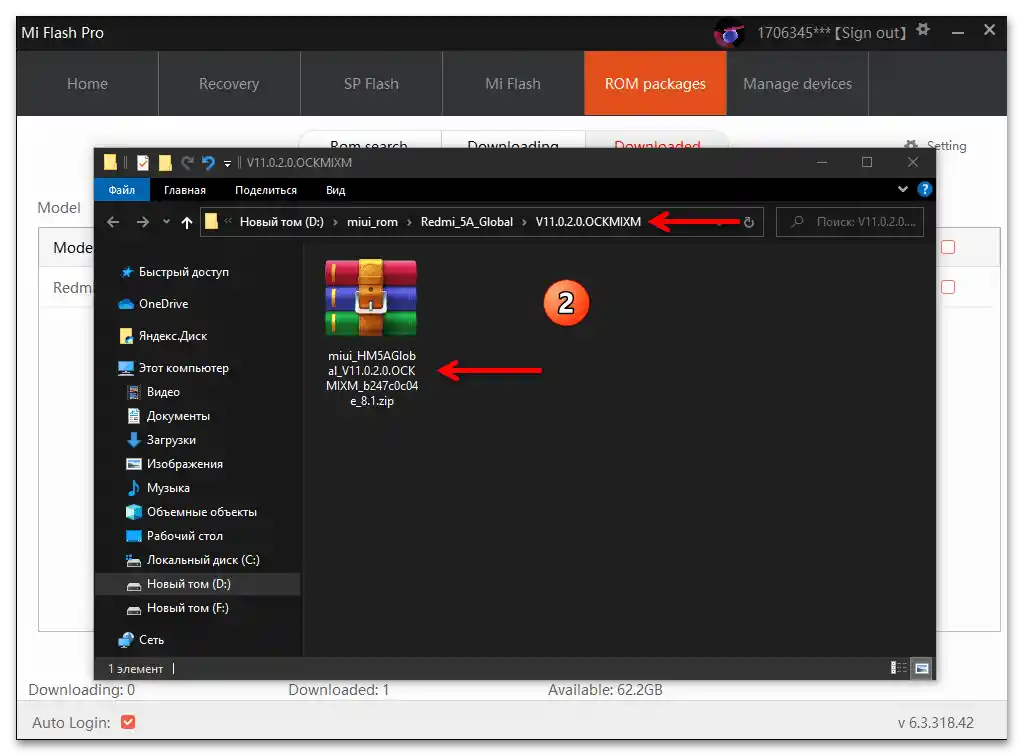Open Mi Flash Pro settings gear
Image resolution: width=1023 pixels, height=756 pixels.
pyautogui.click(x=923, y=30)
